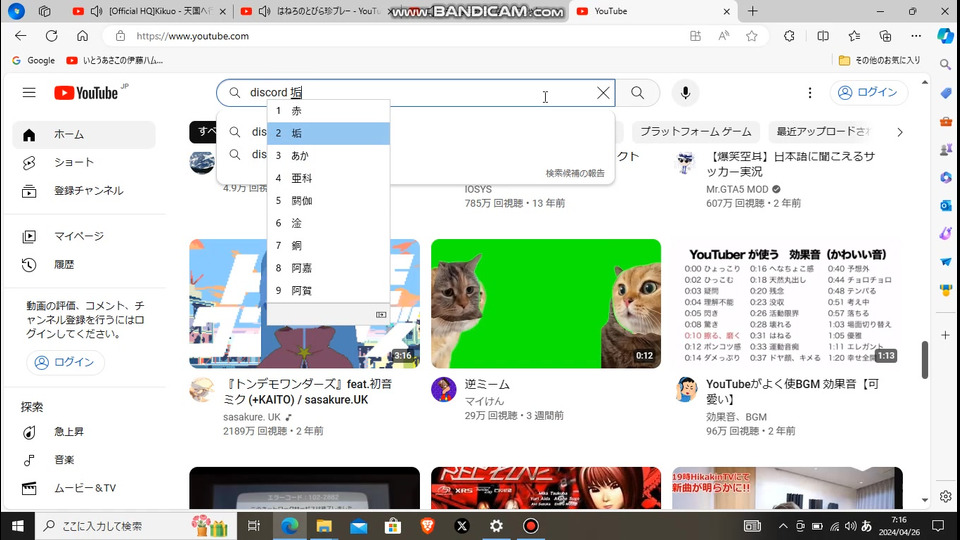960x540 pixels.
Task: Open YouTuberが使う効果音 video thumbnail
Action: tap(787, 304)
